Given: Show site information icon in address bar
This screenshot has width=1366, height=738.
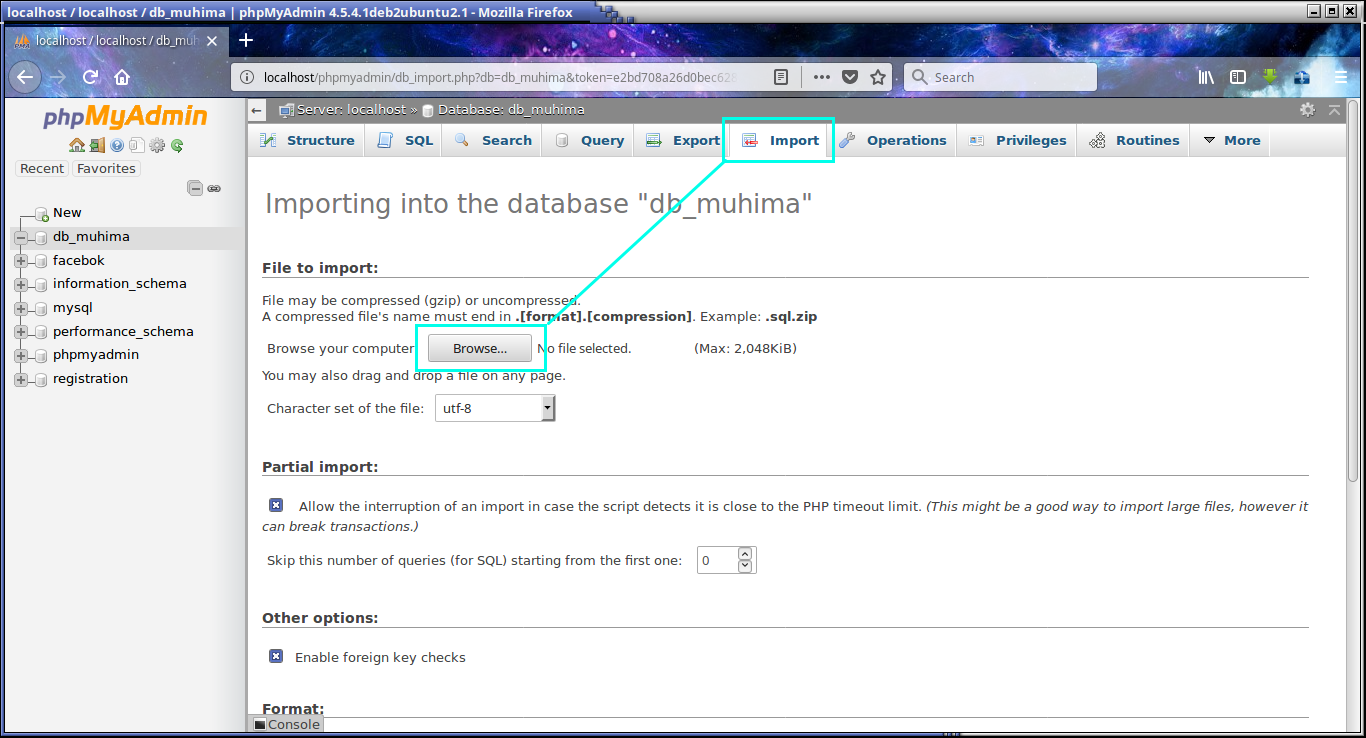Looking at the screenshot, I should pos(246,77).
